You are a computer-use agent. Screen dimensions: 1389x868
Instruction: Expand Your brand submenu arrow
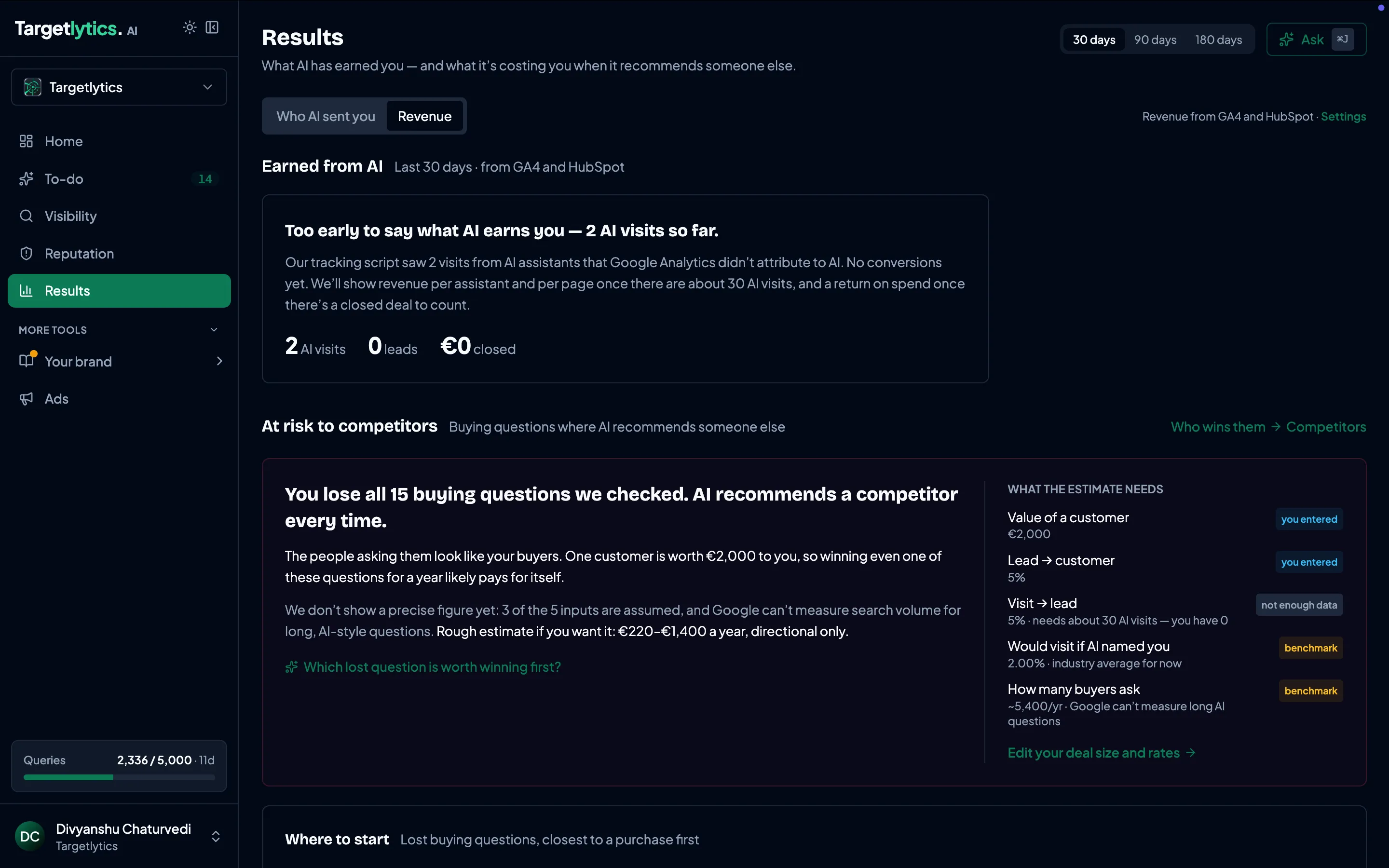tap(219, 361)
